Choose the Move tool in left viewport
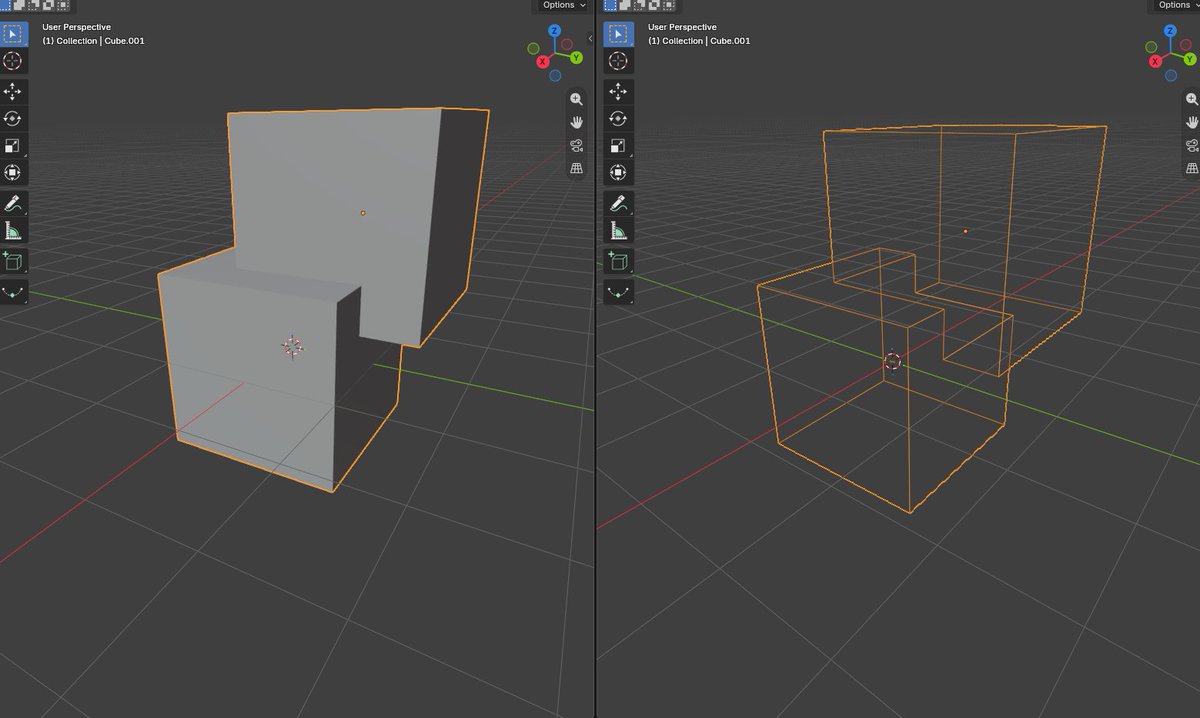This screenshot has height=718, width=1200. (13, 92)
